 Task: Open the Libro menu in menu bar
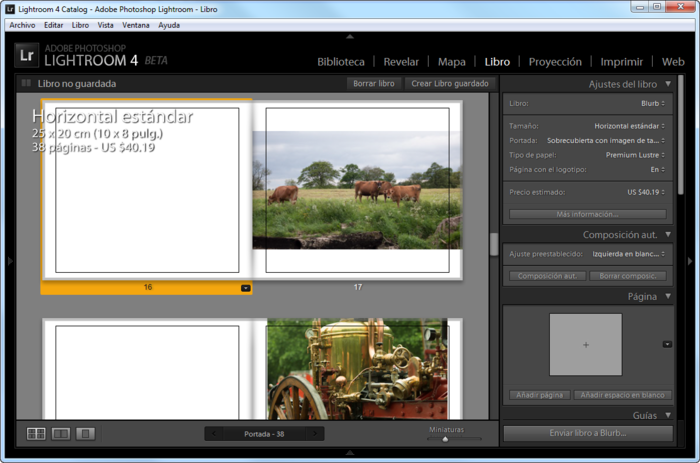click(x=80, y=25)
